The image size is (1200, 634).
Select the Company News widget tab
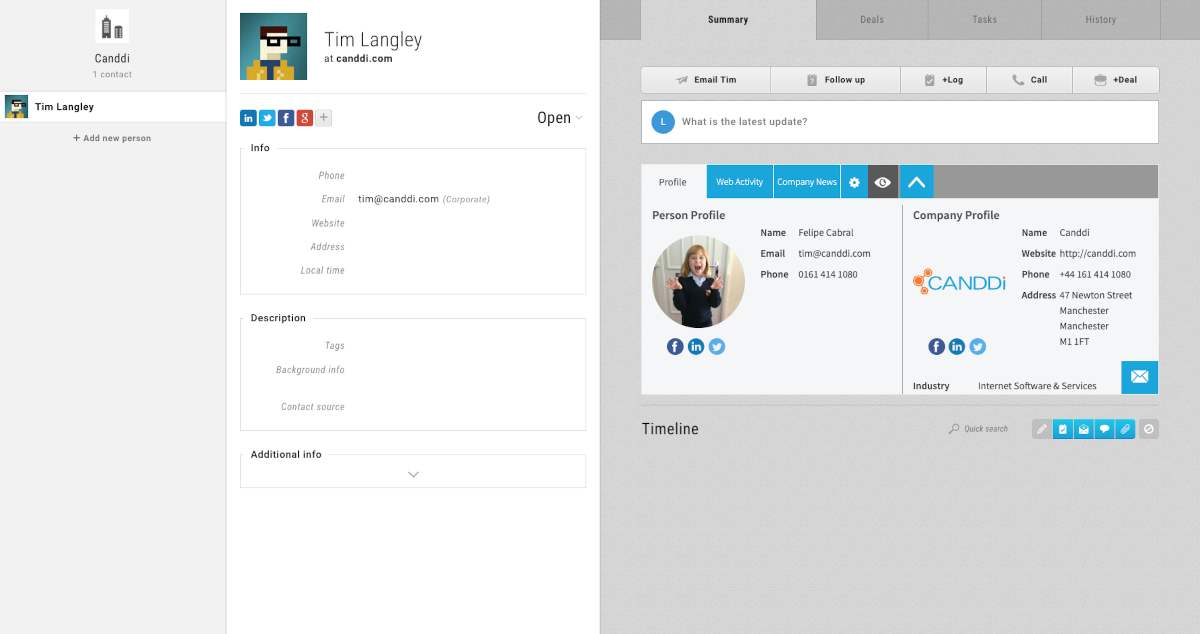point(807,182)
